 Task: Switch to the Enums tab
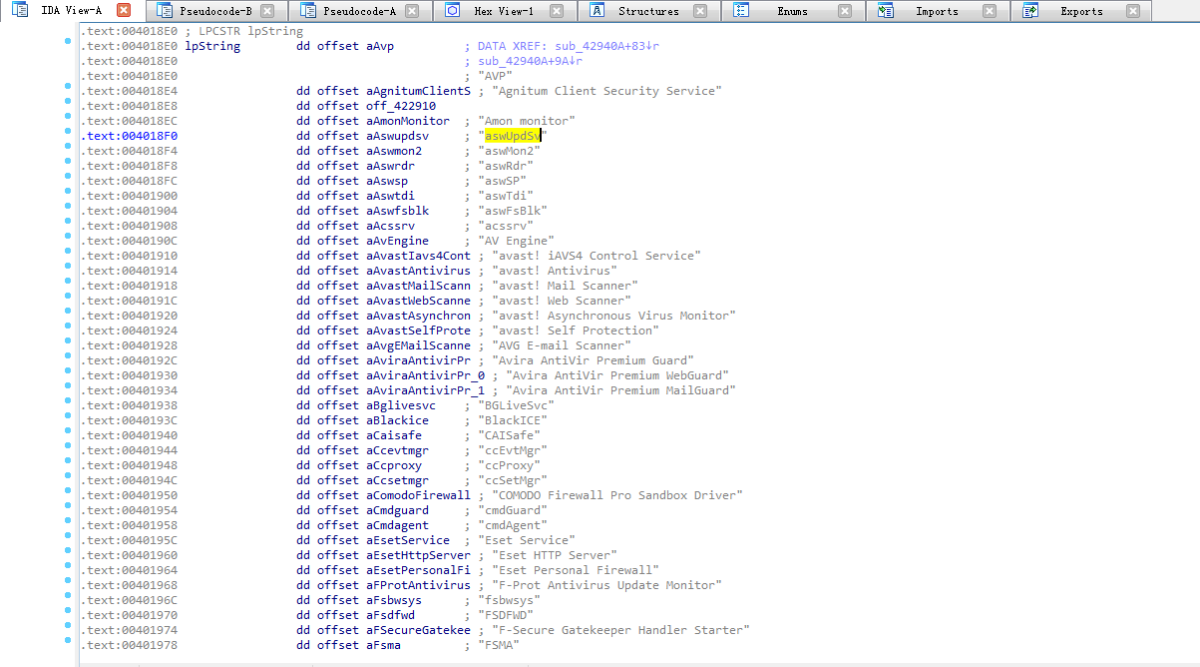pos(793,12)
